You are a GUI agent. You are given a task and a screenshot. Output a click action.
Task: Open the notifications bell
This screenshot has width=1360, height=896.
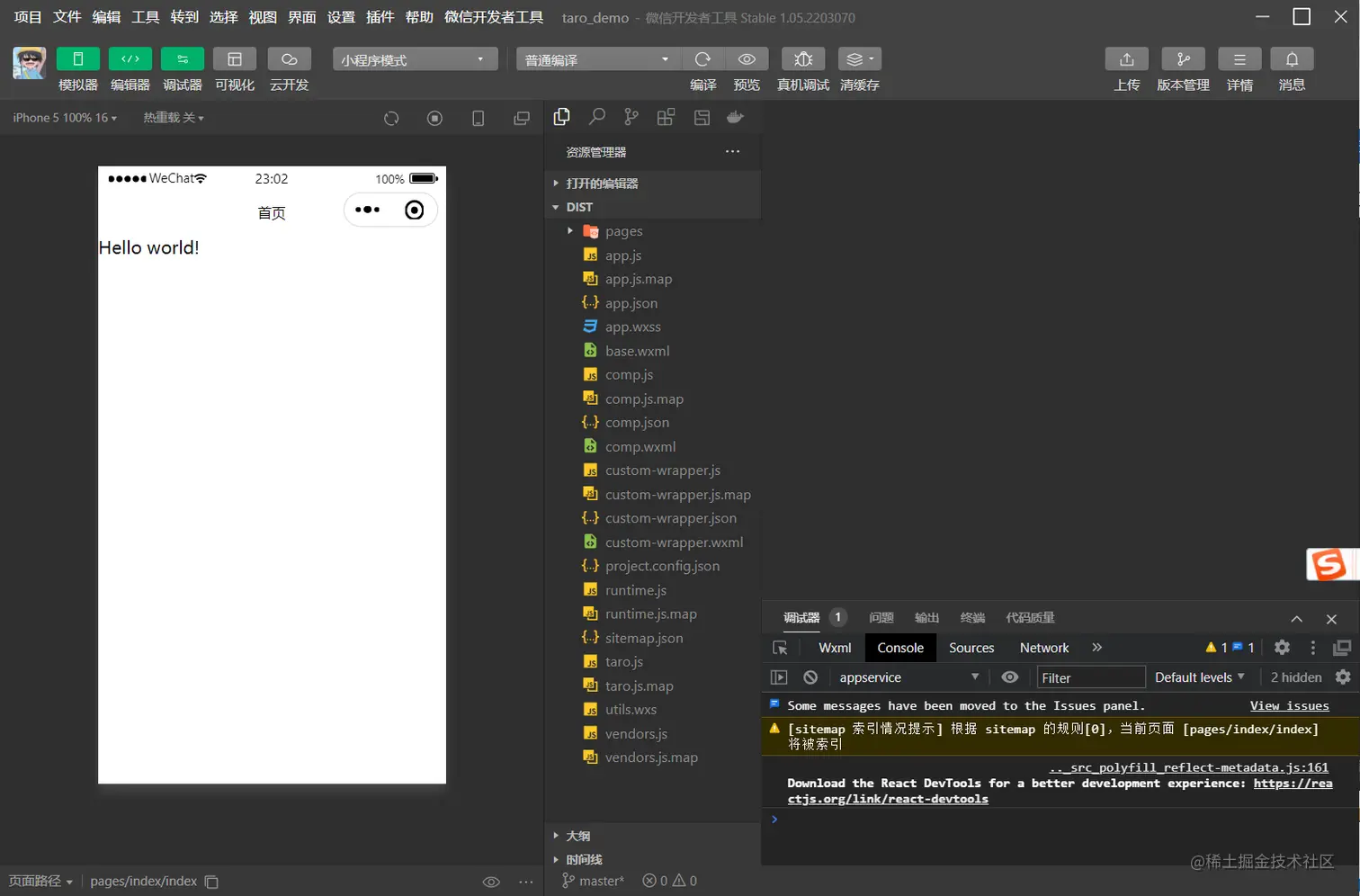[1292, 59]
